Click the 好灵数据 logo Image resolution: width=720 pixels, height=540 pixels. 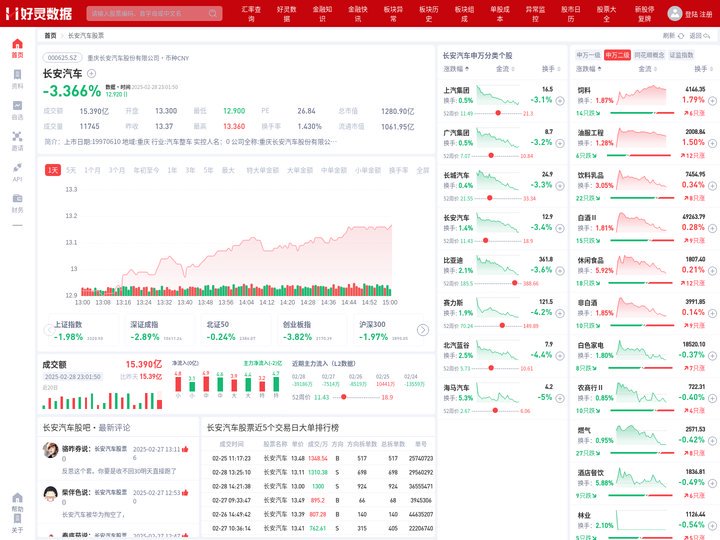click(39, 14)
